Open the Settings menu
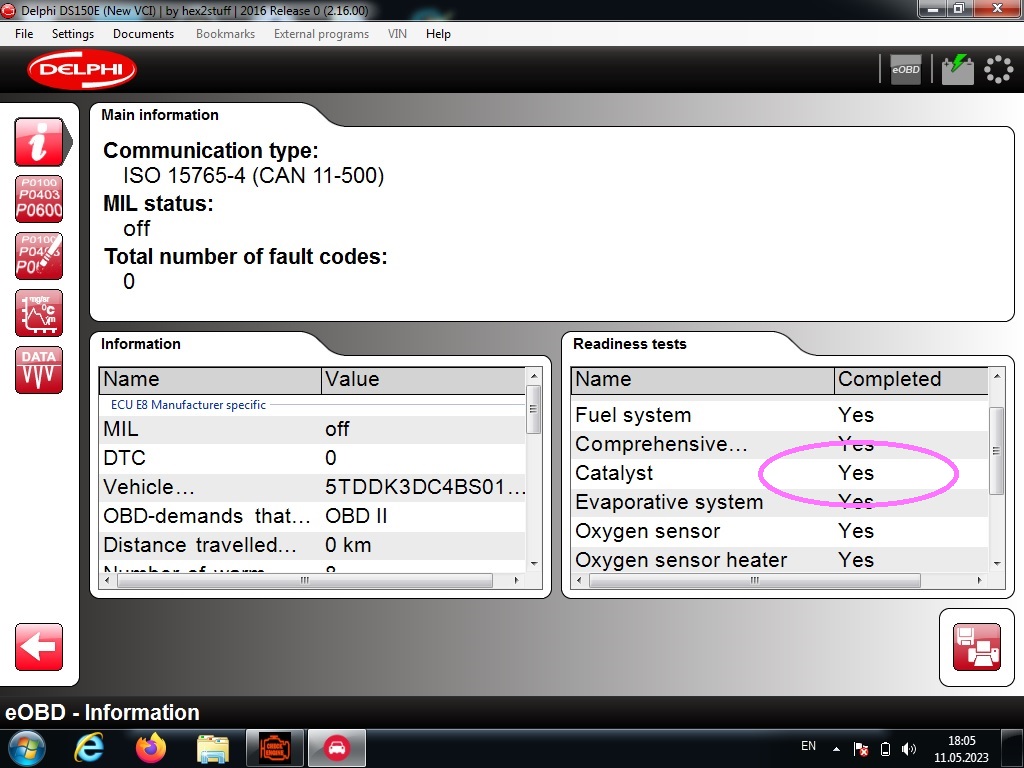Viewport: 1024px width, 768px height. (x=73, y=34)
